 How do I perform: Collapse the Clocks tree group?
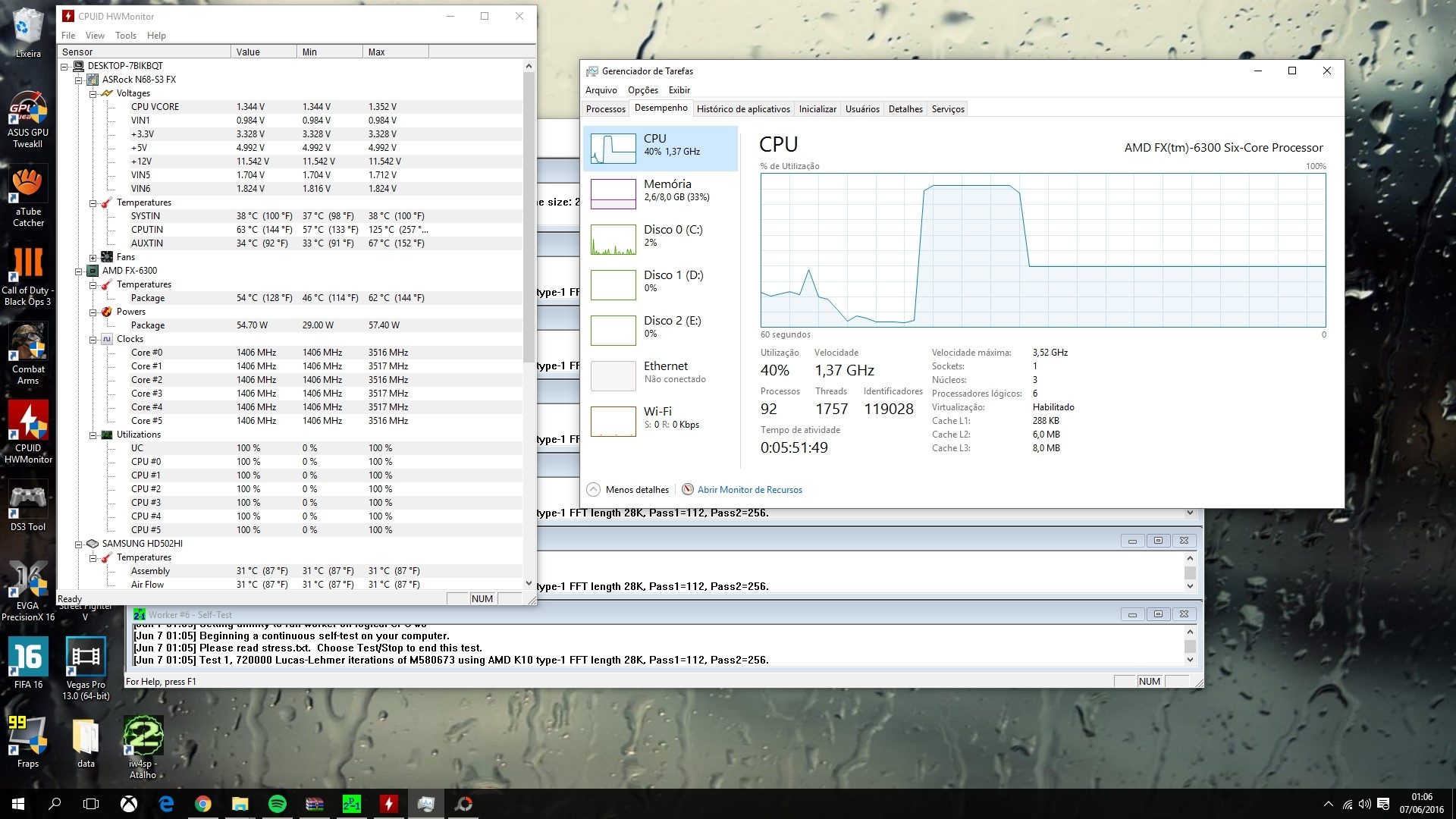point(93,339)
